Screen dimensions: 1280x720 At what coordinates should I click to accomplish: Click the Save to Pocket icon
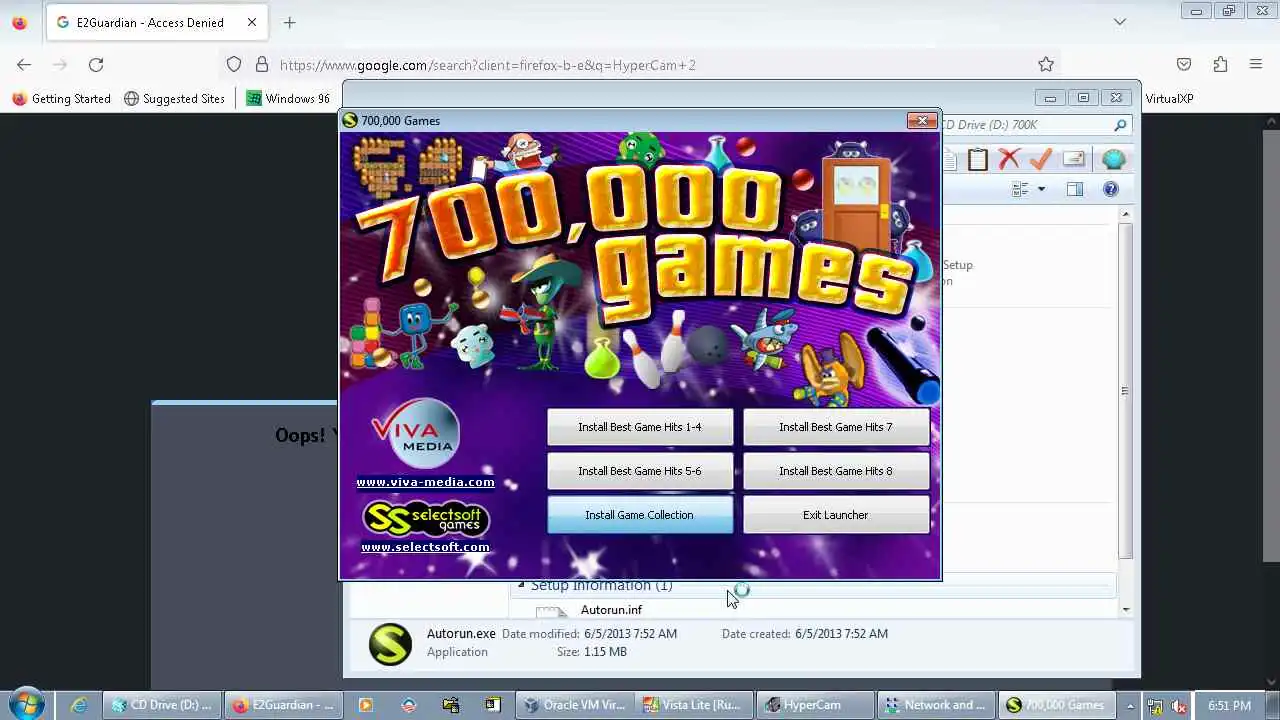pyautogui.click(x=1184, y=65)
